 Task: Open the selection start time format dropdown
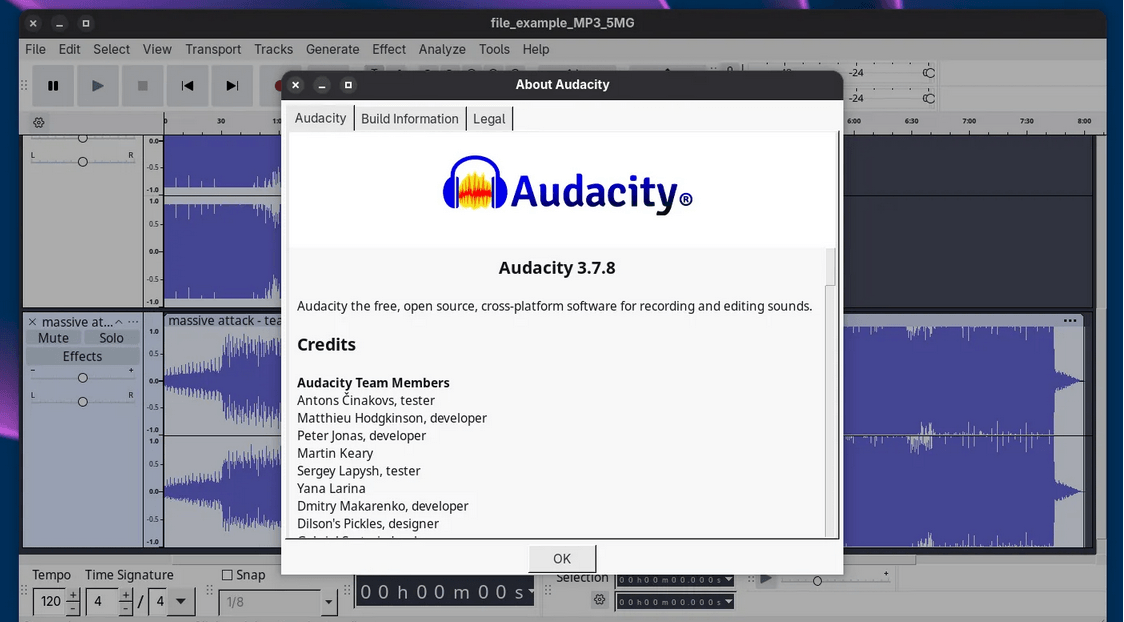pyautogui.click(x=729, y=580)
